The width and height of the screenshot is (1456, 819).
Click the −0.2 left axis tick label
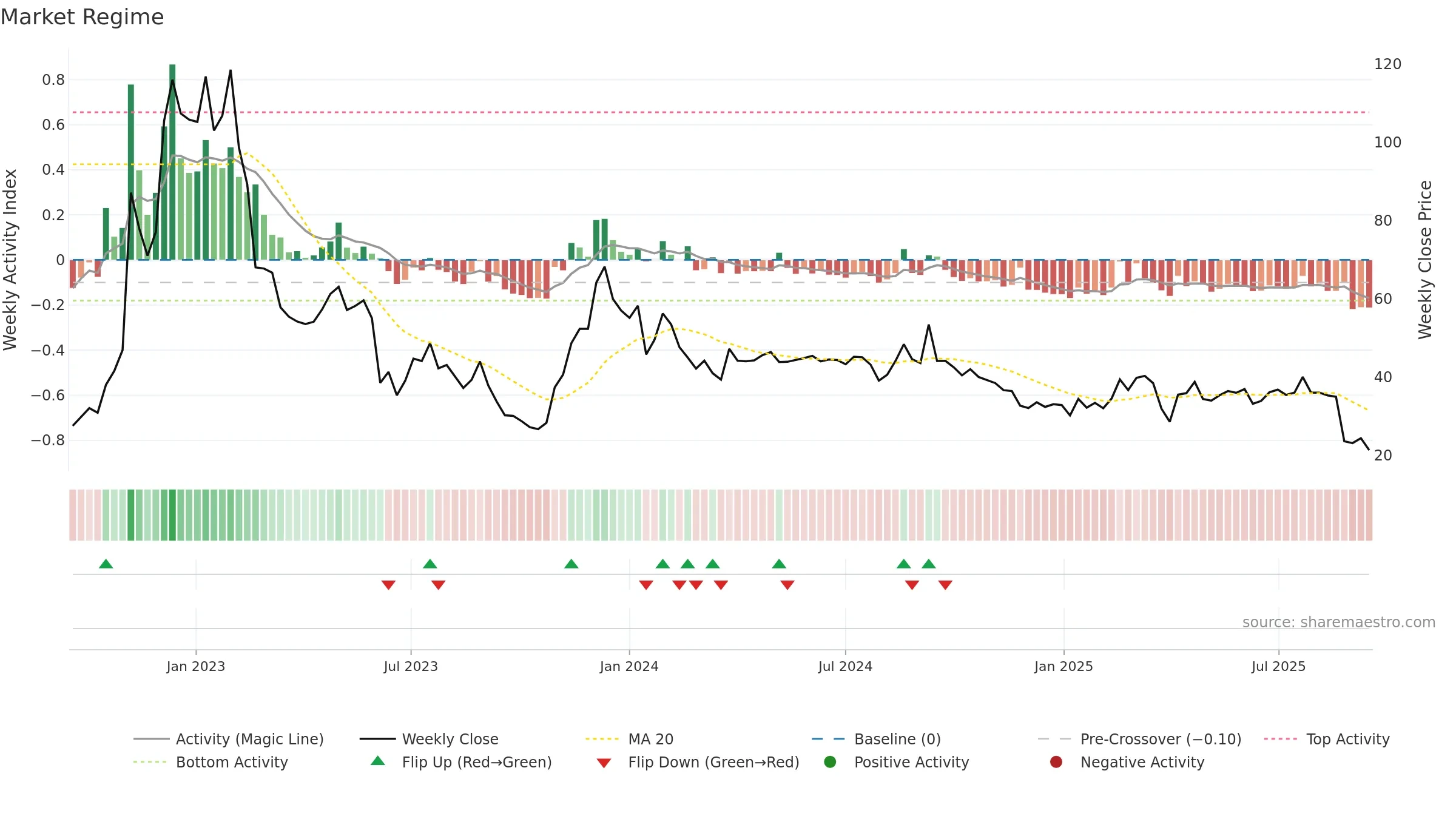coord(48,305)
